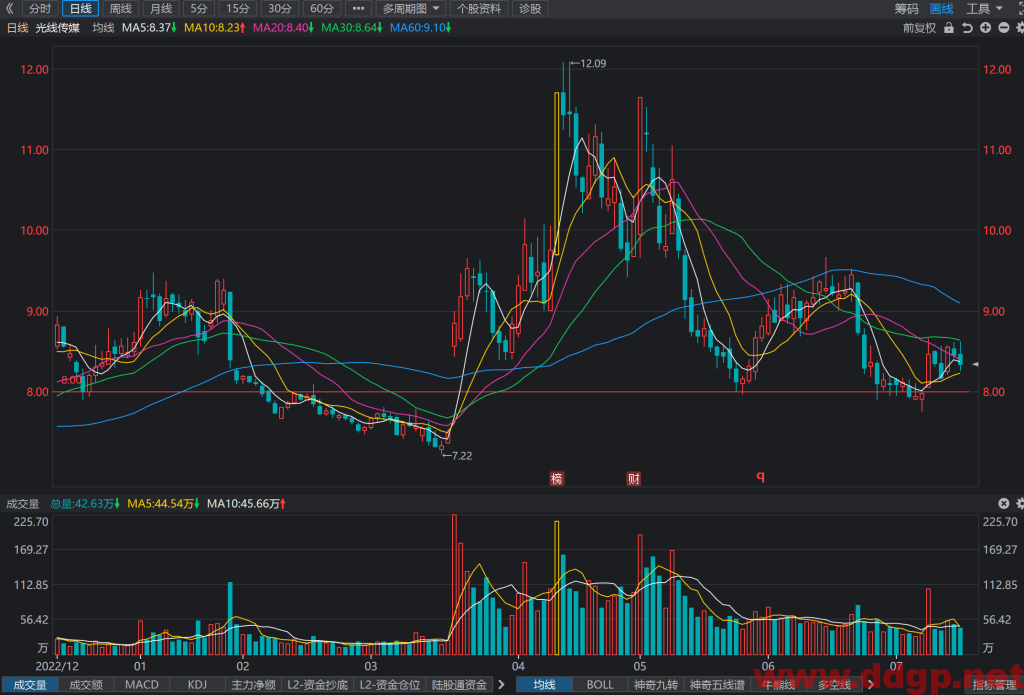Click 光线传媒 stock name

click(57, 28)
